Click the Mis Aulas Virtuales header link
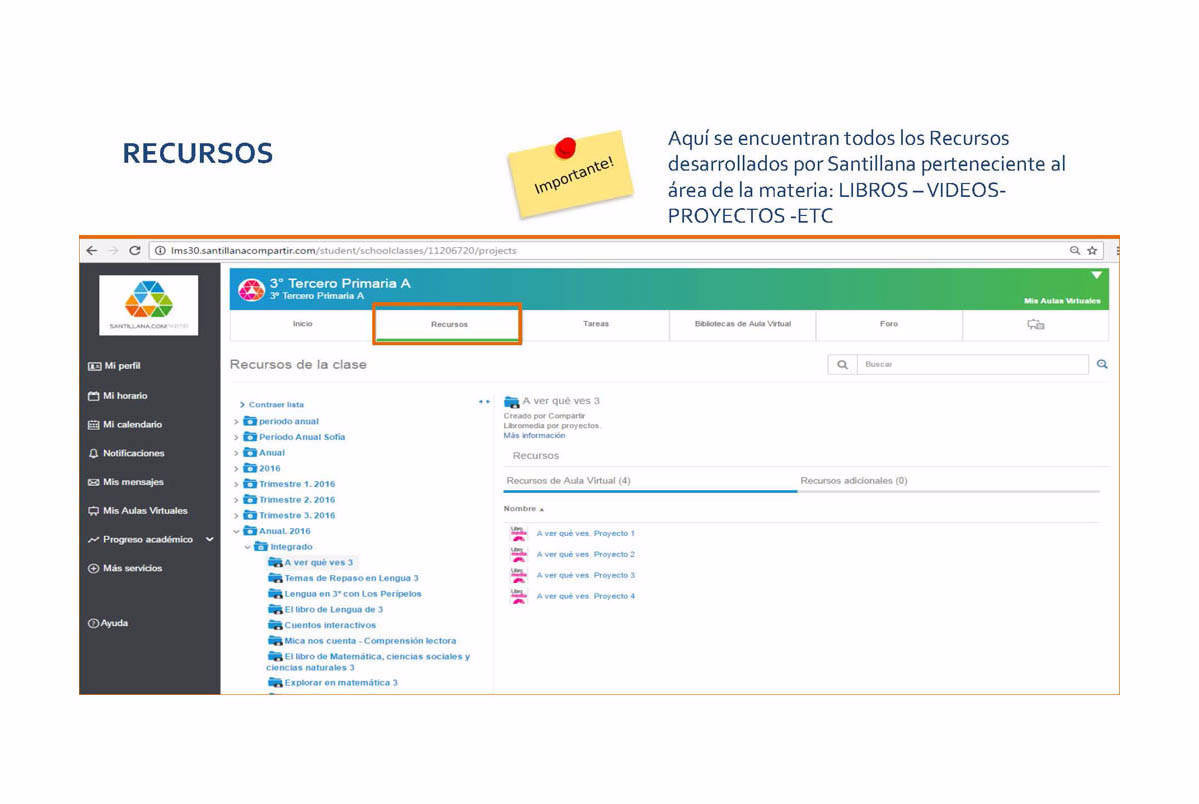Image resolution: width=1199 pixels, height=804 pixels. click(1062, 301)
